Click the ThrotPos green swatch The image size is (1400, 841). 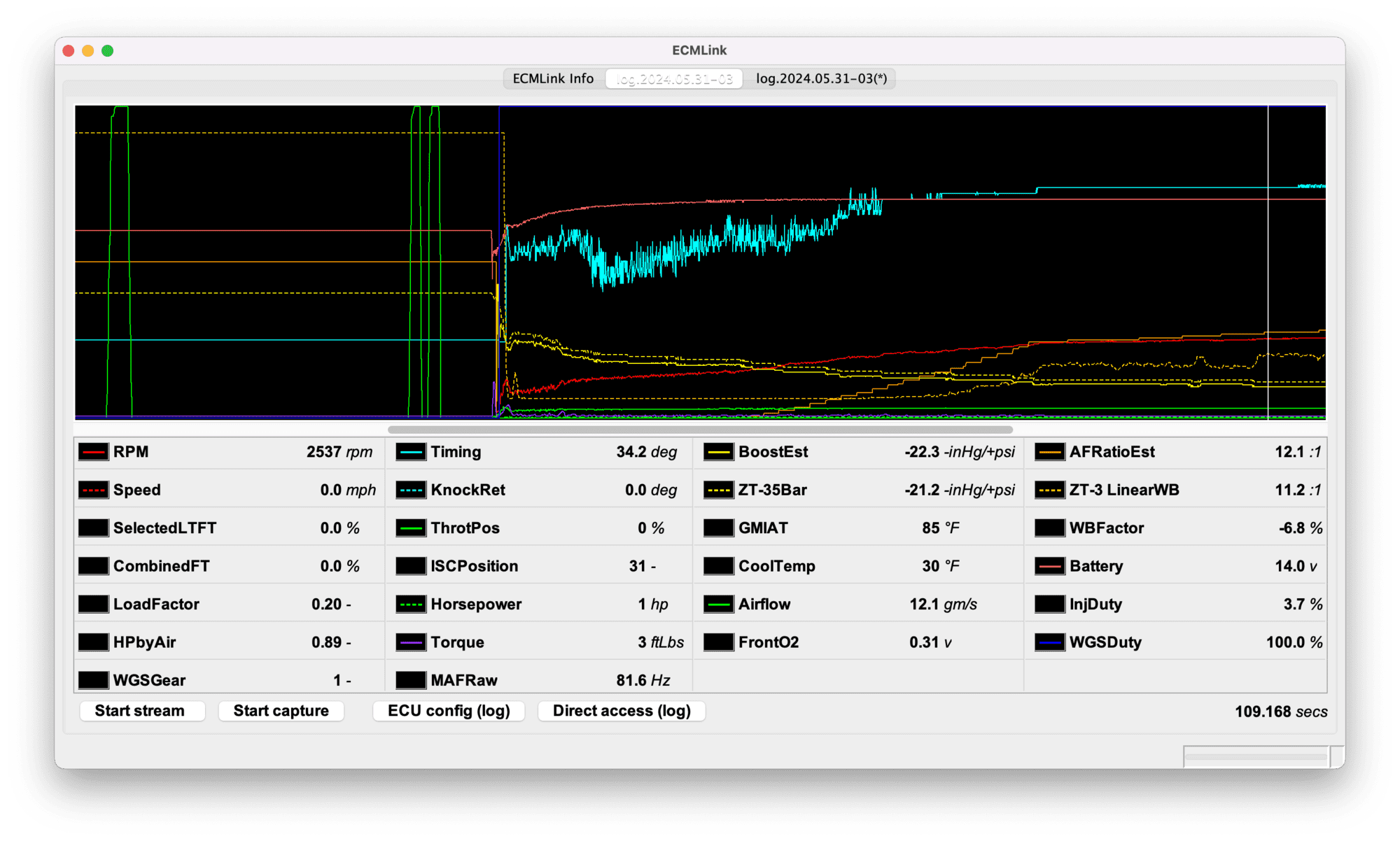[411, 528]
